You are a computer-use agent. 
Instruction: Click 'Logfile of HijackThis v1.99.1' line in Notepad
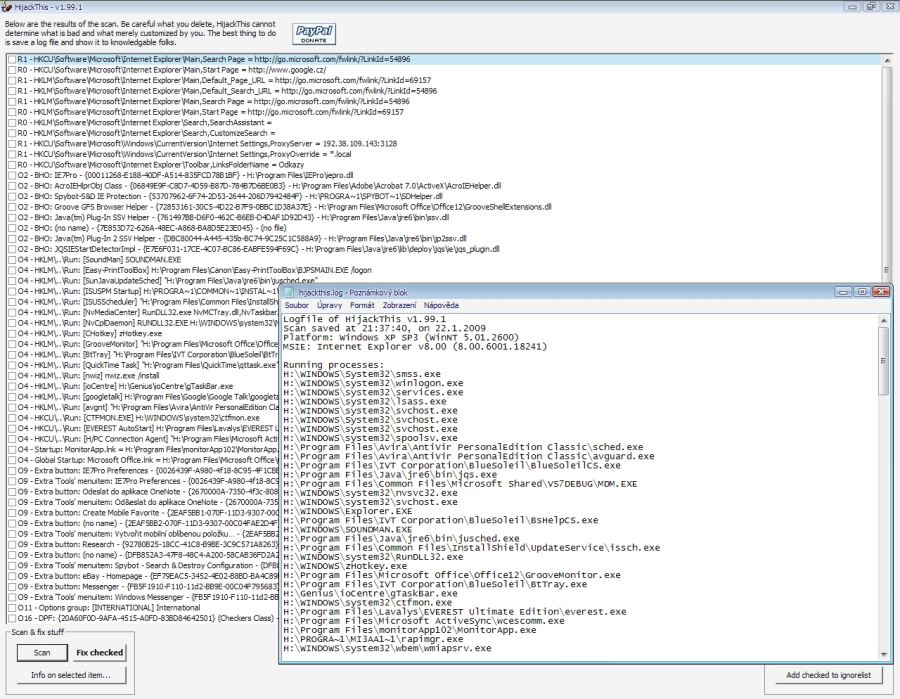point(364,319)
